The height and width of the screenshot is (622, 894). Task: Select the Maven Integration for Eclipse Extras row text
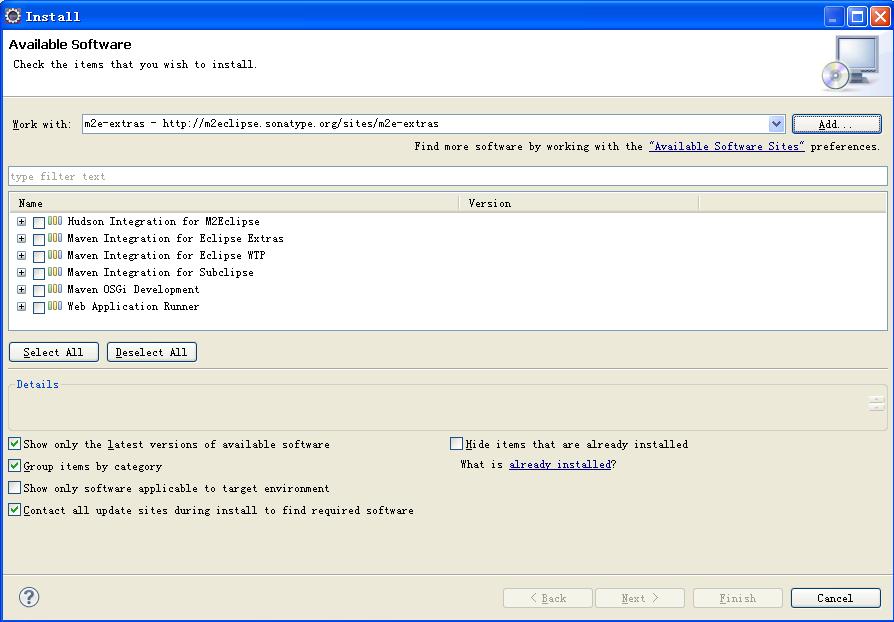click(x=176, y=238)
